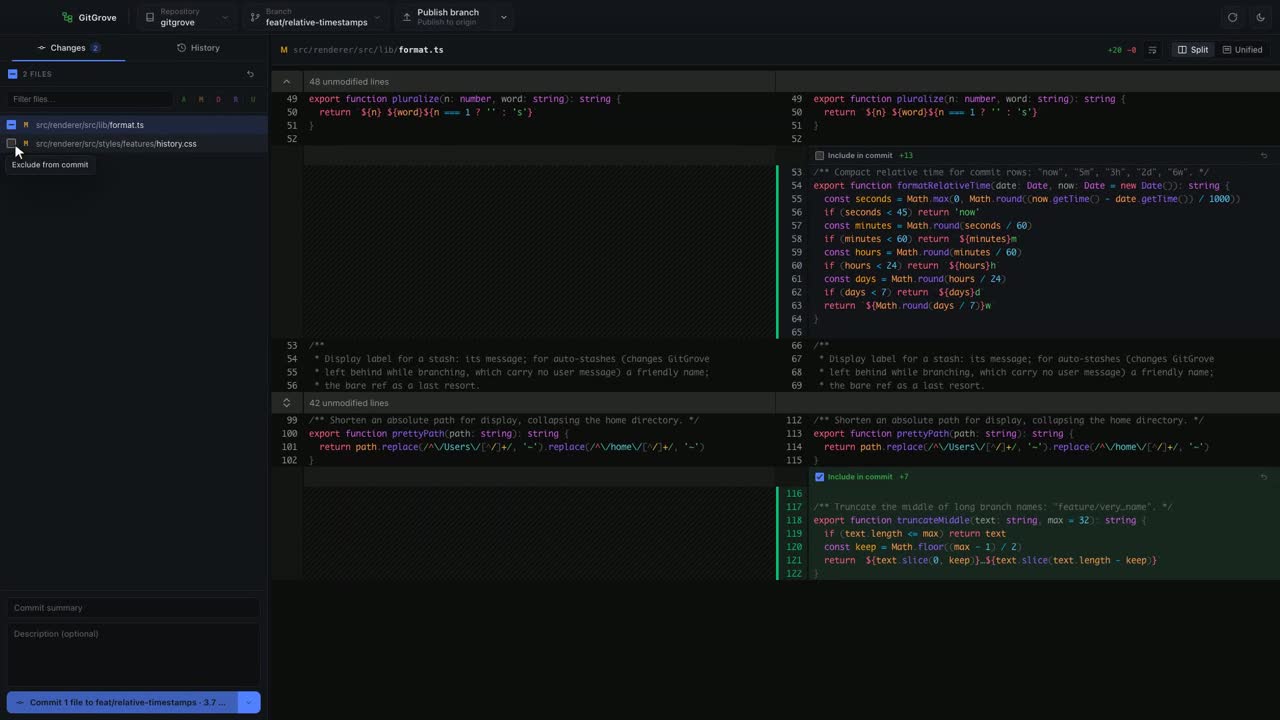Click the -0 deletions count
This screenshot has height=720, width=1280.
click(x=1132, y=50)
